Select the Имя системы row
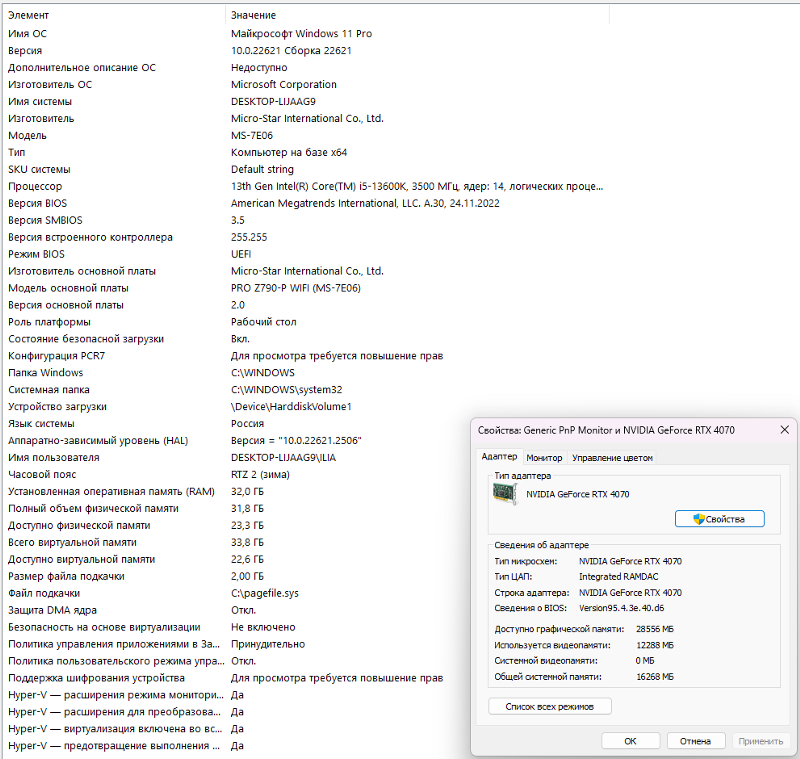 tap(306, 102)
